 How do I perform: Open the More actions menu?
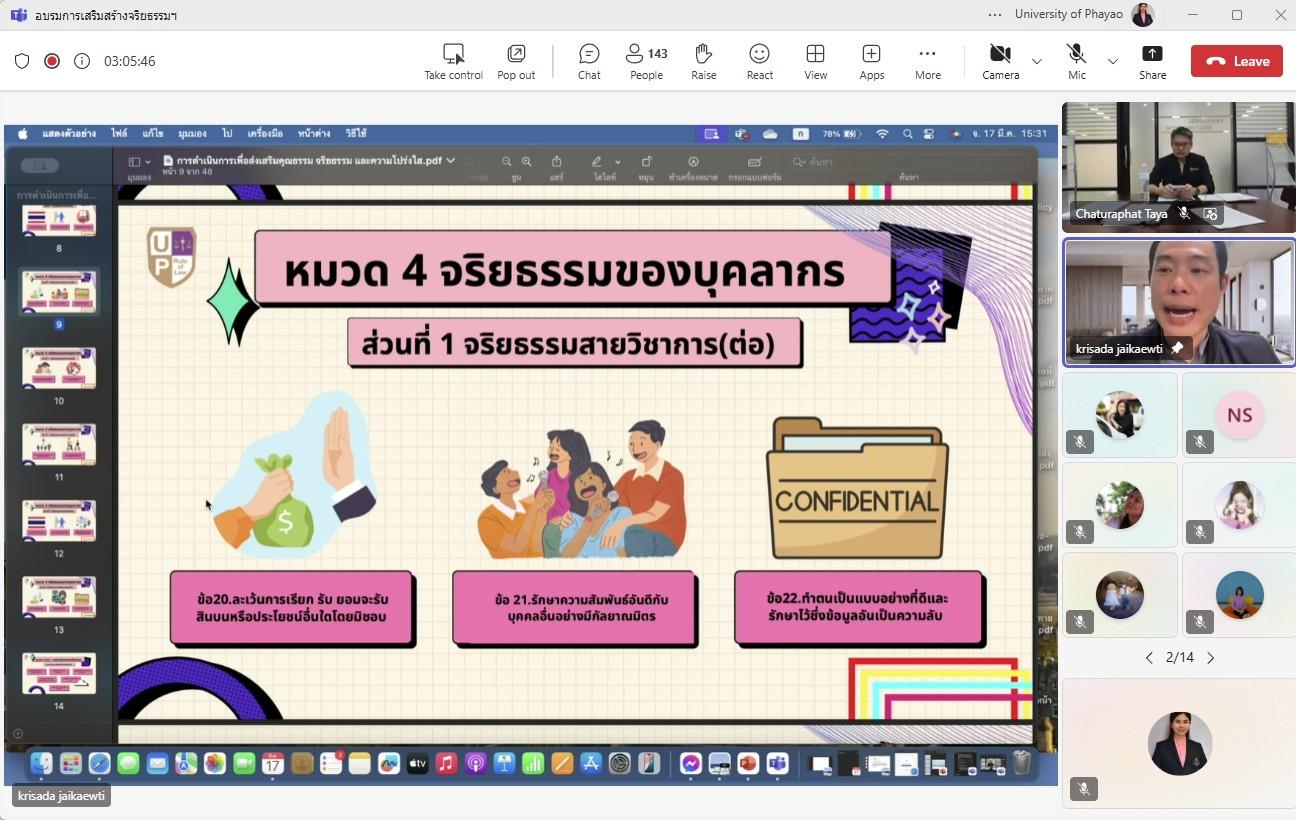[x=927, y=61]
